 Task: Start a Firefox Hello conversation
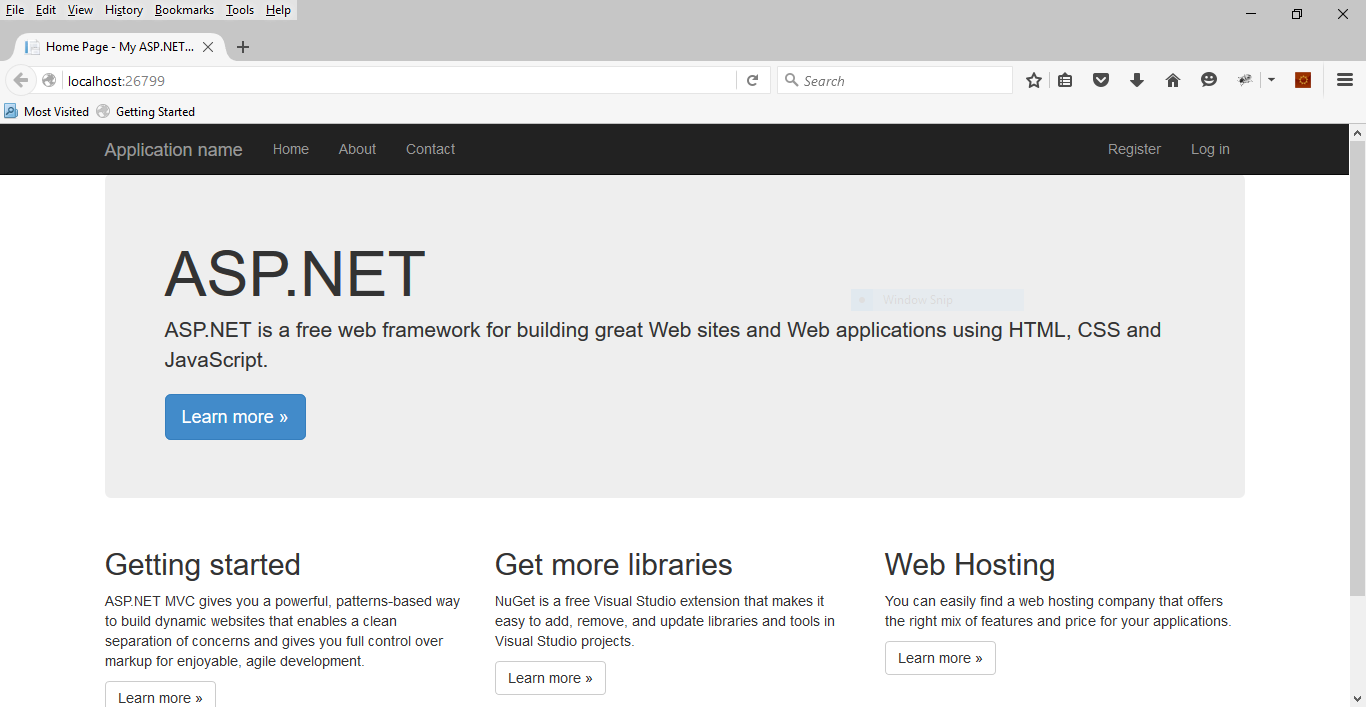point(1209,79)
